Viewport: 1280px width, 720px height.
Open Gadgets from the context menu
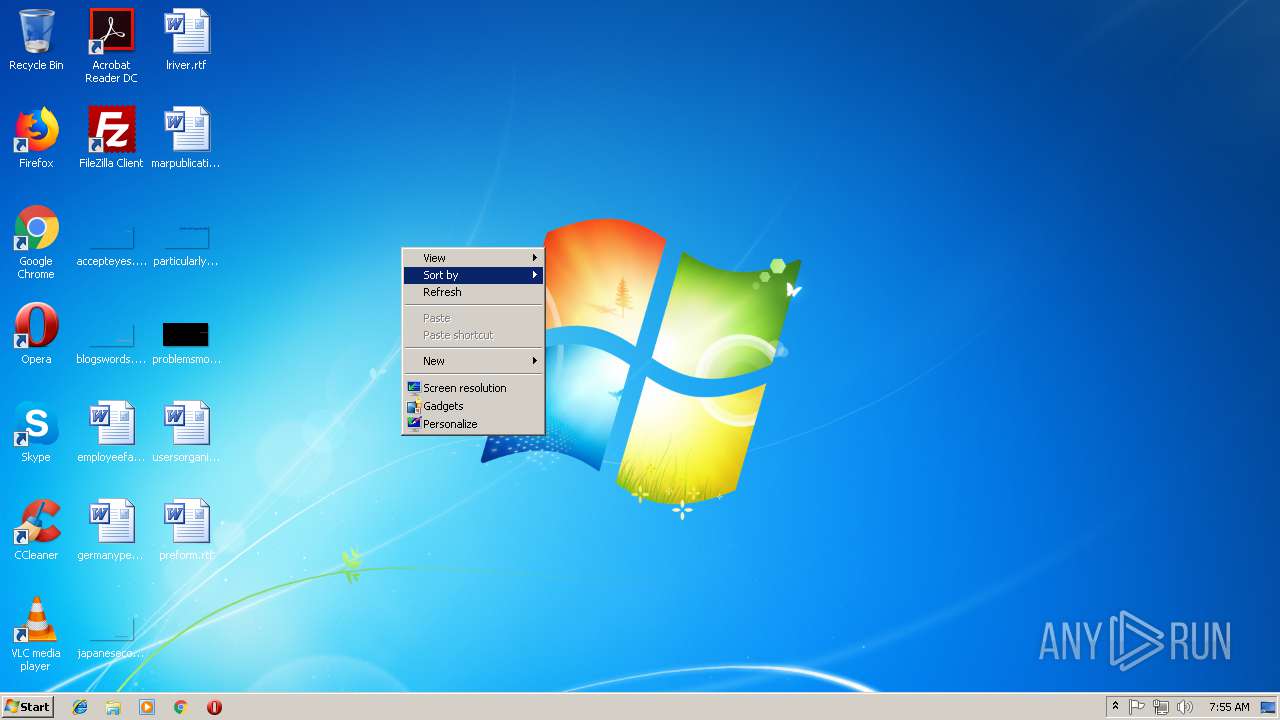(473, 406)
